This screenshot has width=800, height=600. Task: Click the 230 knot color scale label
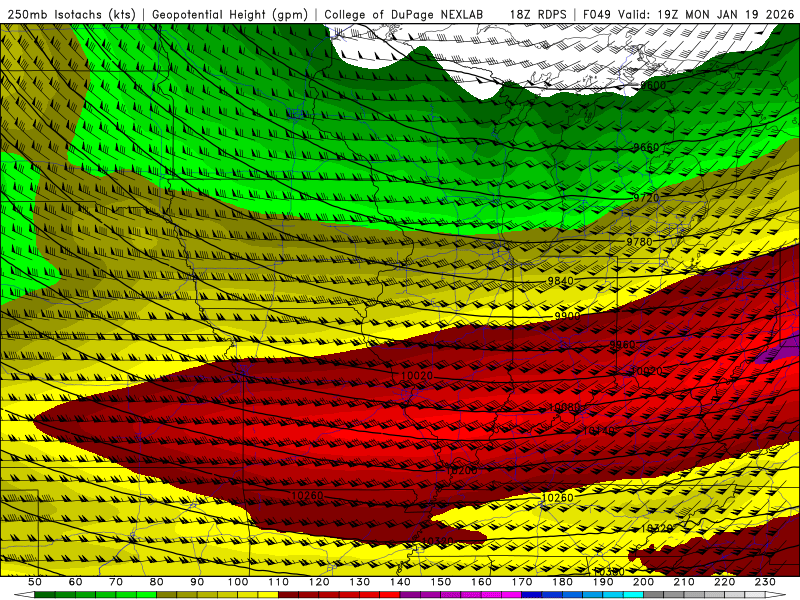(766, 582)
